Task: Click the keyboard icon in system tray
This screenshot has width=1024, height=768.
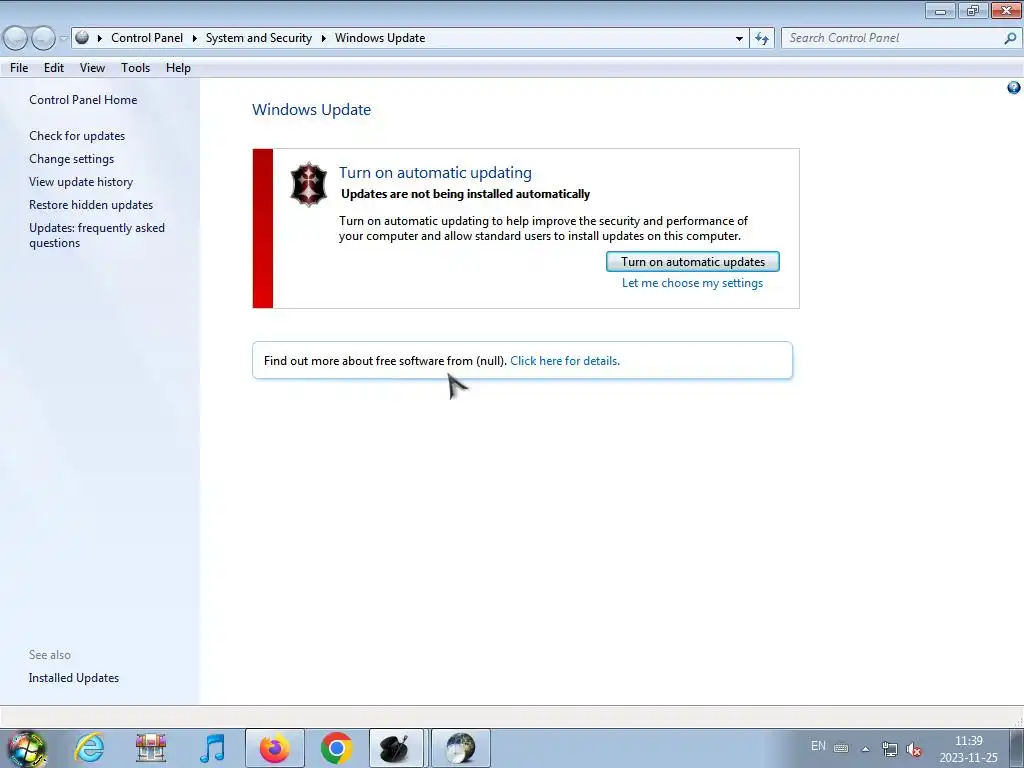Action: point(841,748)
